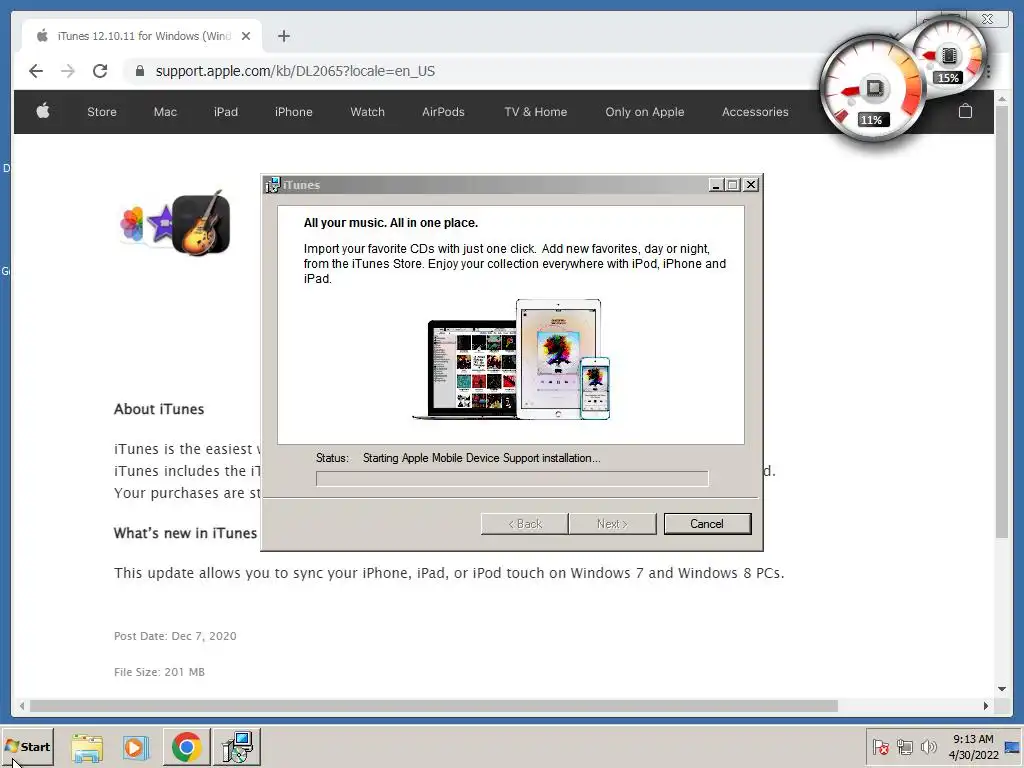Click the iMovie star app icon

point(160,224)
